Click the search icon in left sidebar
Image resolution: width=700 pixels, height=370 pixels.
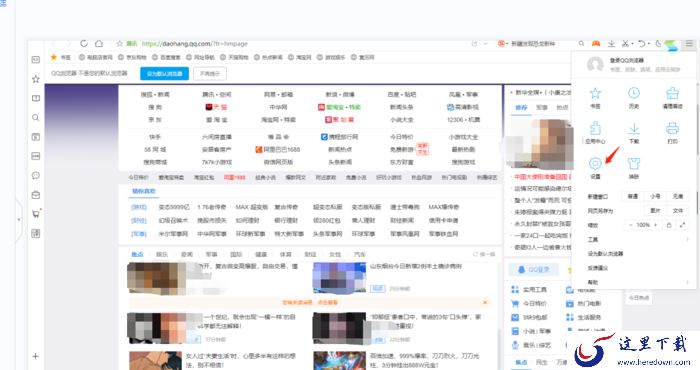(36, 118)
